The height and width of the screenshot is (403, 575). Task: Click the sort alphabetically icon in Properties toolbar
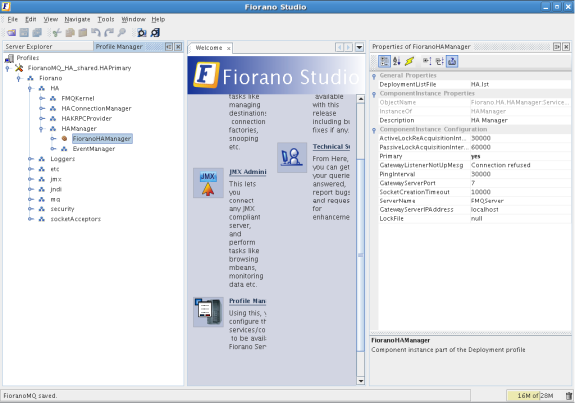(x=396, y=61)
